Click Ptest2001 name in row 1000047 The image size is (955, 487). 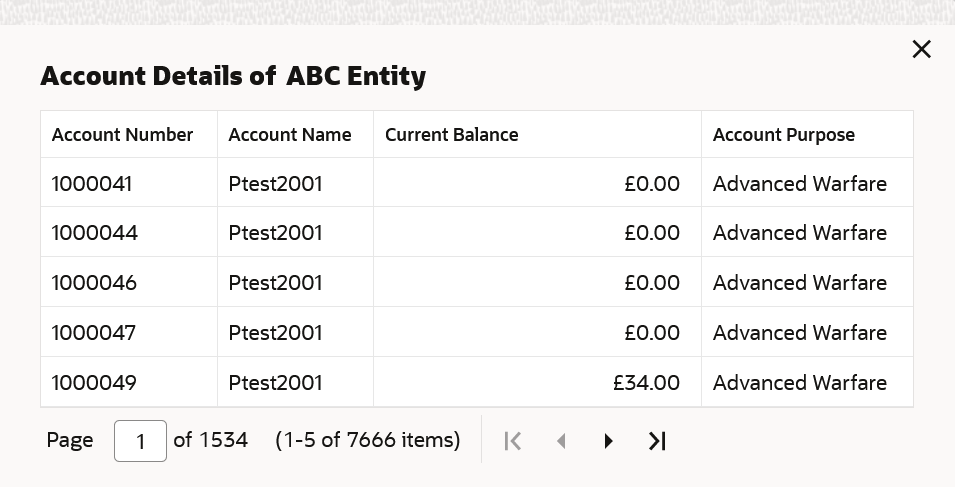click(275, 333)
